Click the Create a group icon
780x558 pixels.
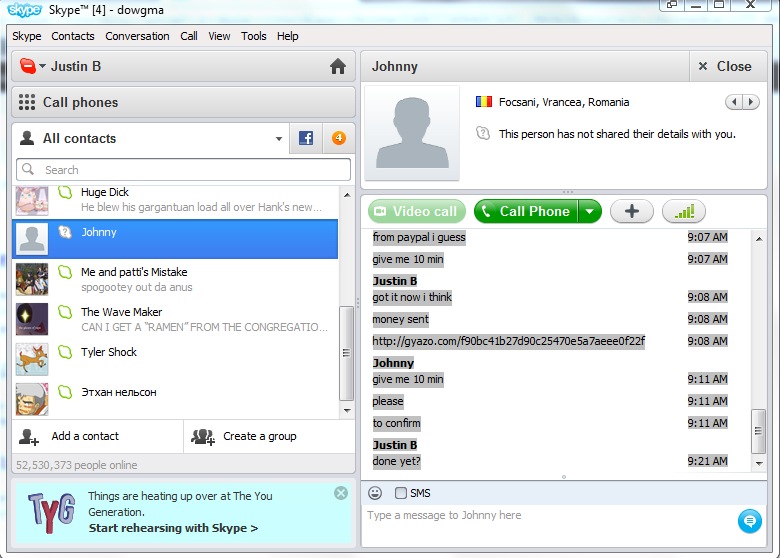203,437
